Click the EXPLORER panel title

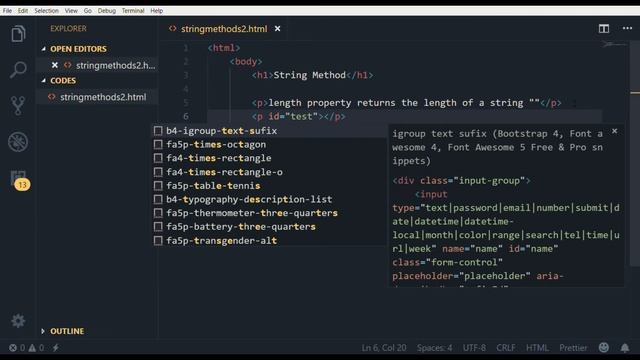pyautogui.click(x=68, y=29)
